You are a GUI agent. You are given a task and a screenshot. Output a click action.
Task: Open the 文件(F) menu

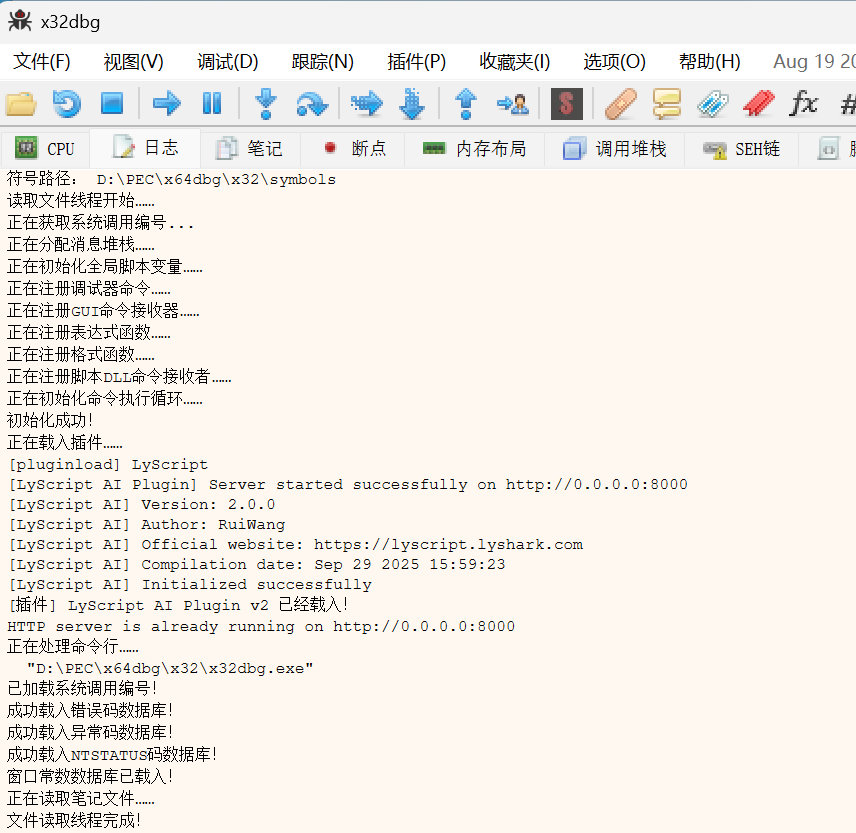[x=41, y=62]
